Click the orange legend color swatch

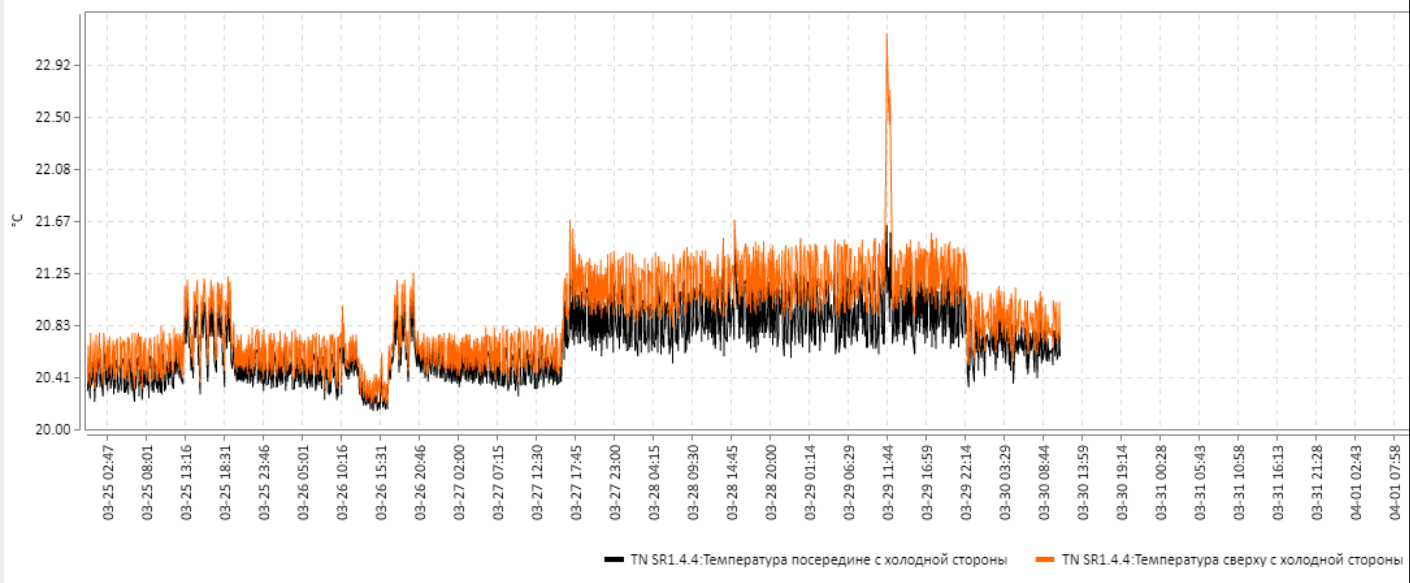click(1047, 559)
